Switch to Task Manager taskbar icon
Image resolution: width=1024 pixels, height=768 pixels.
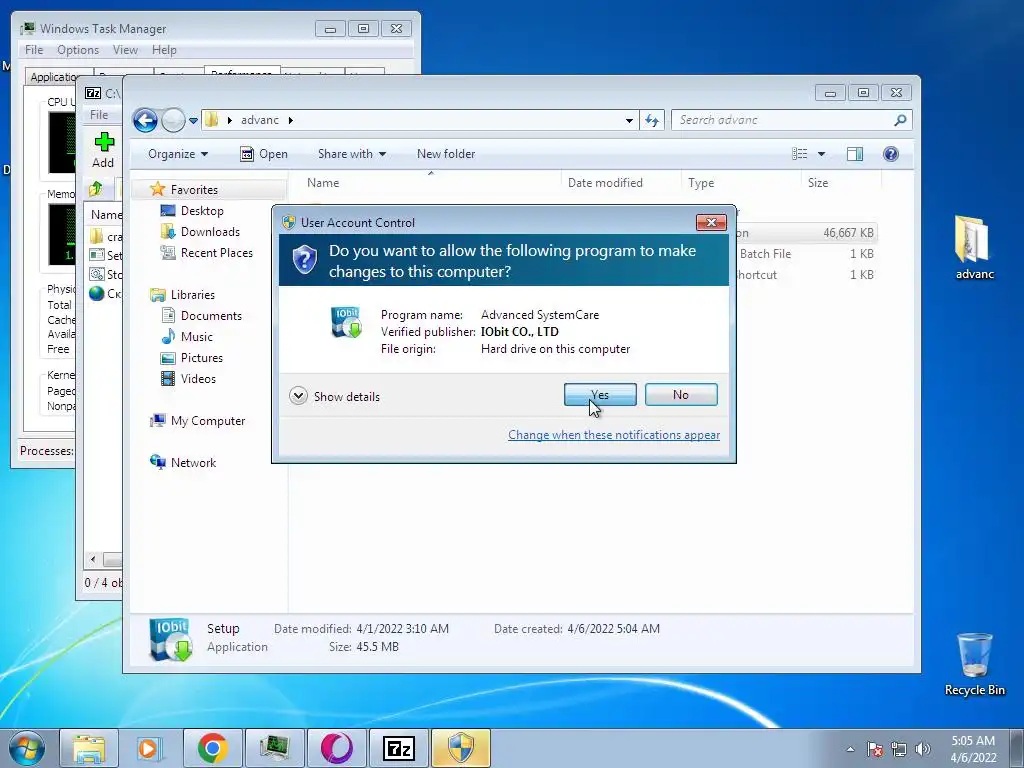275,748
